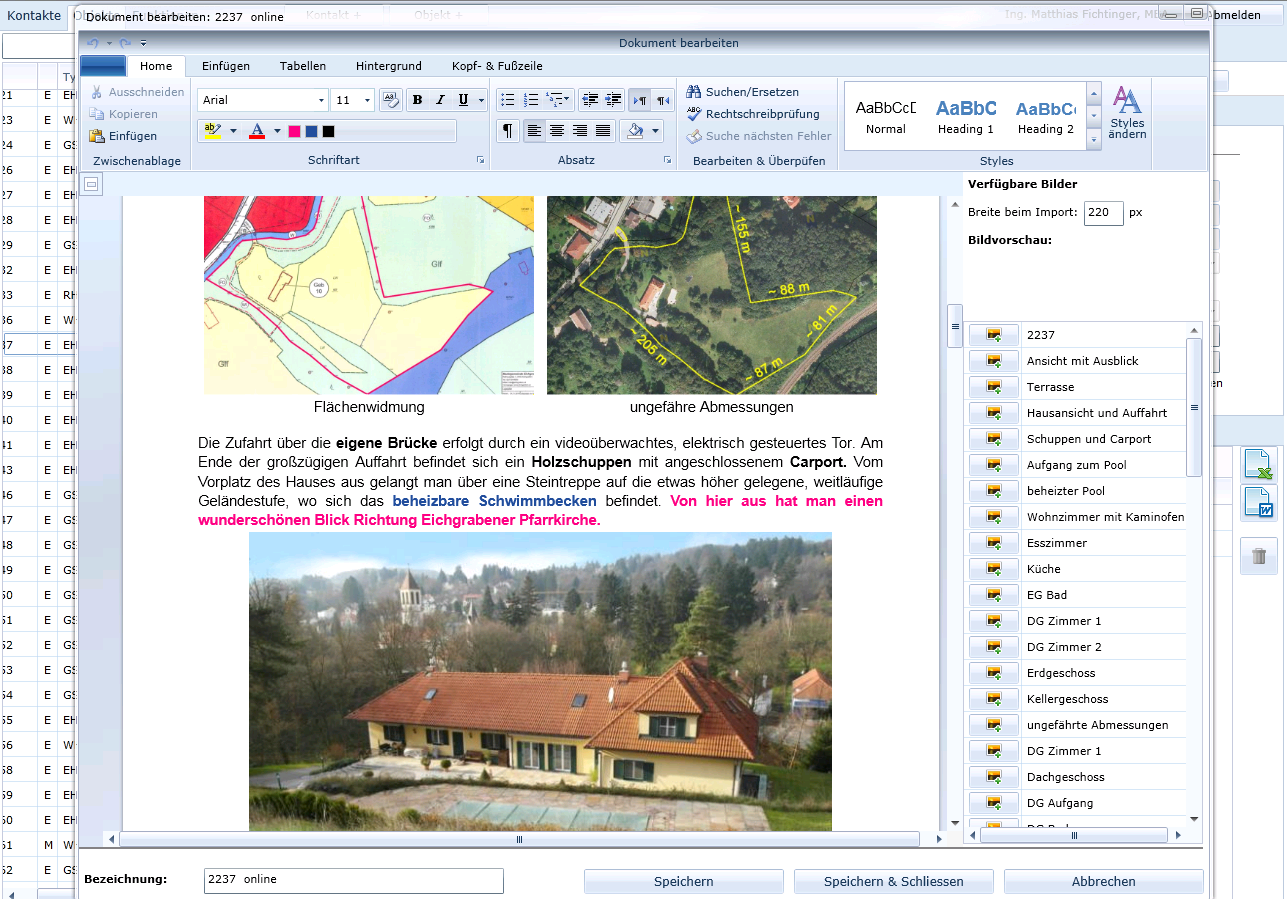Insert 'Terrasse' image using its icon
The image size is (1287, 899).
coord(994,387)
